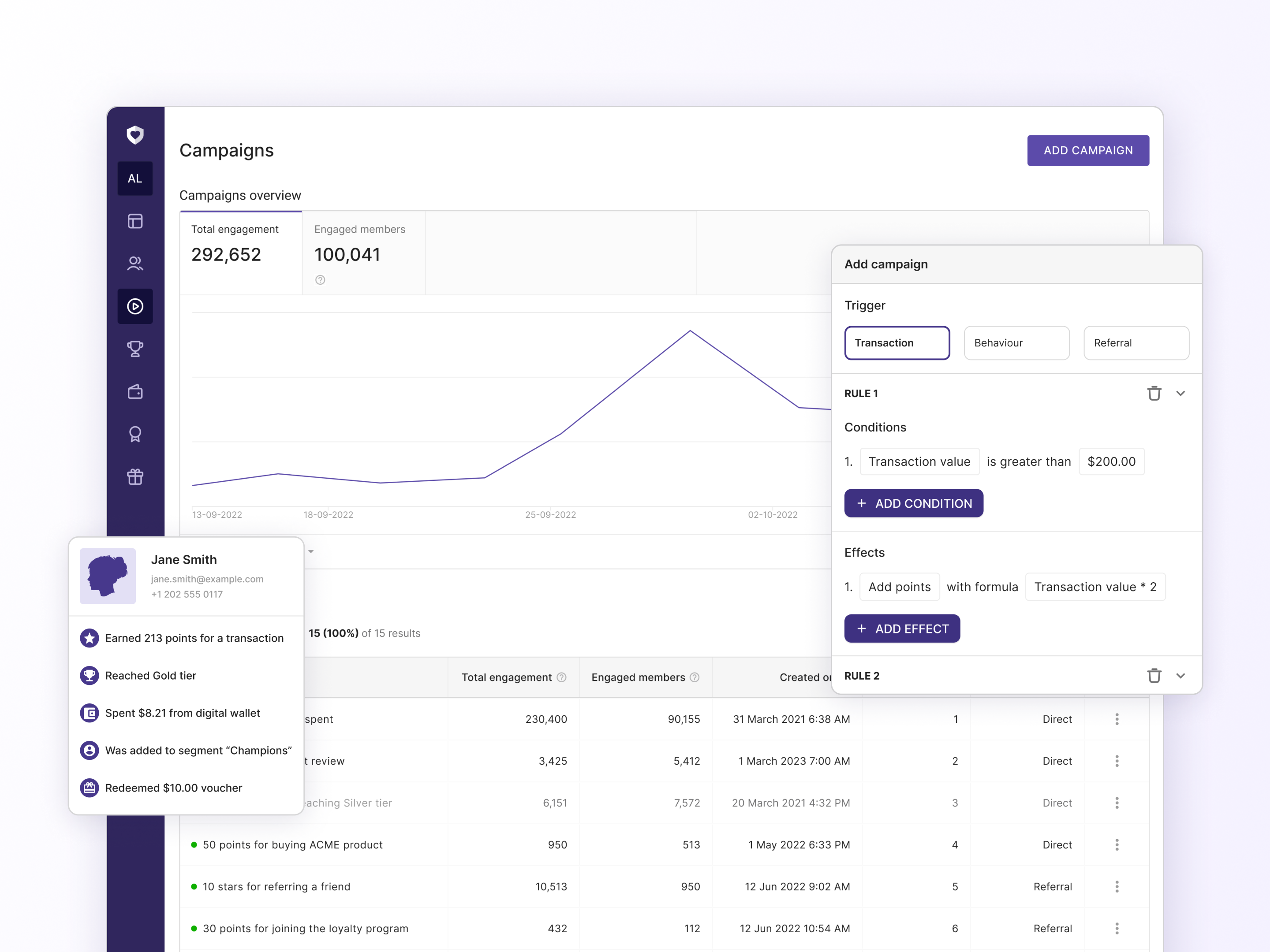Open the Transaction value condition dropdown
This screenshot has height=952, width=1270.
919,462
